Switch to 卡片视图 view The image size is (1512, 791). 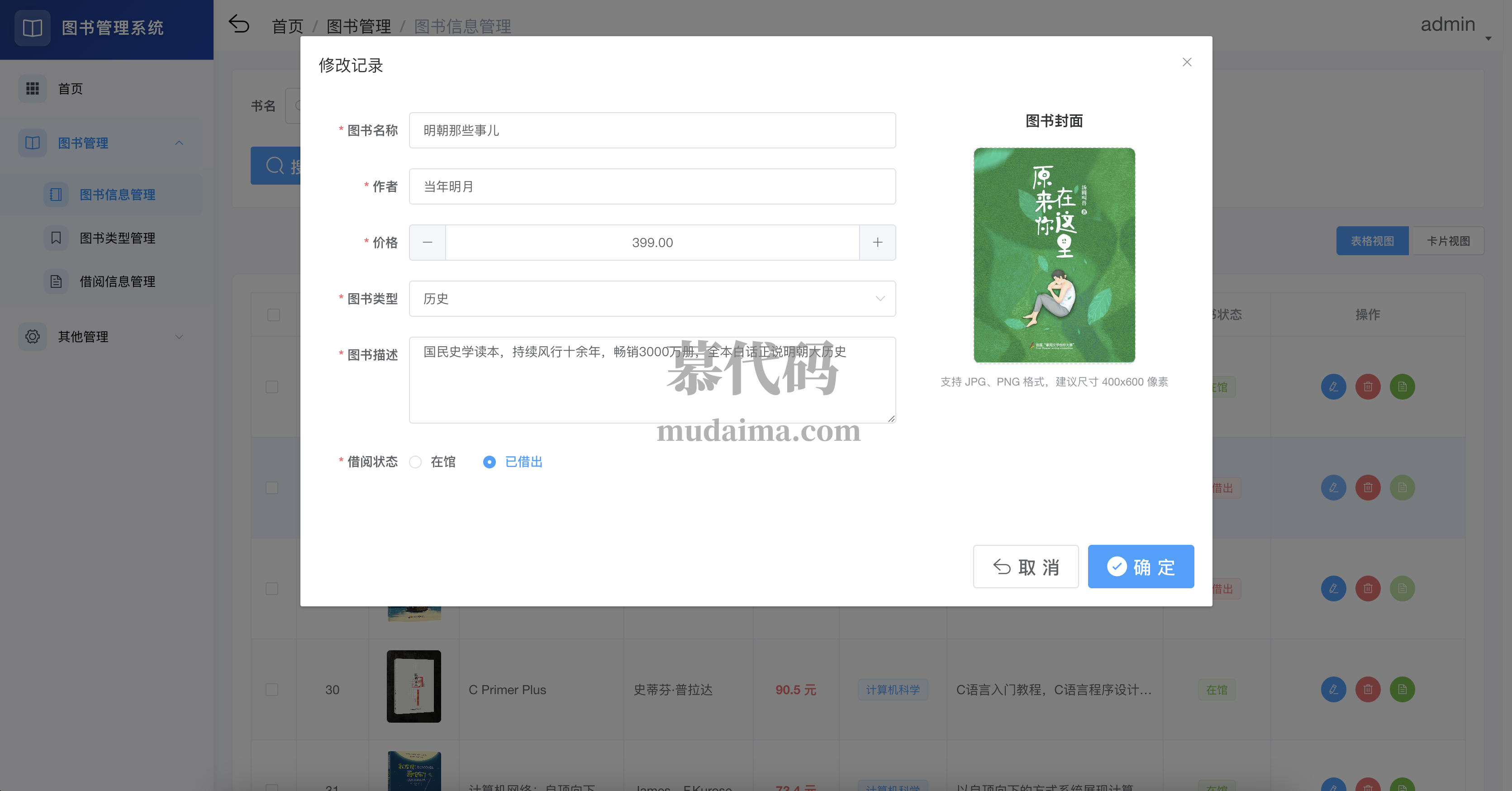(1447, 241)
